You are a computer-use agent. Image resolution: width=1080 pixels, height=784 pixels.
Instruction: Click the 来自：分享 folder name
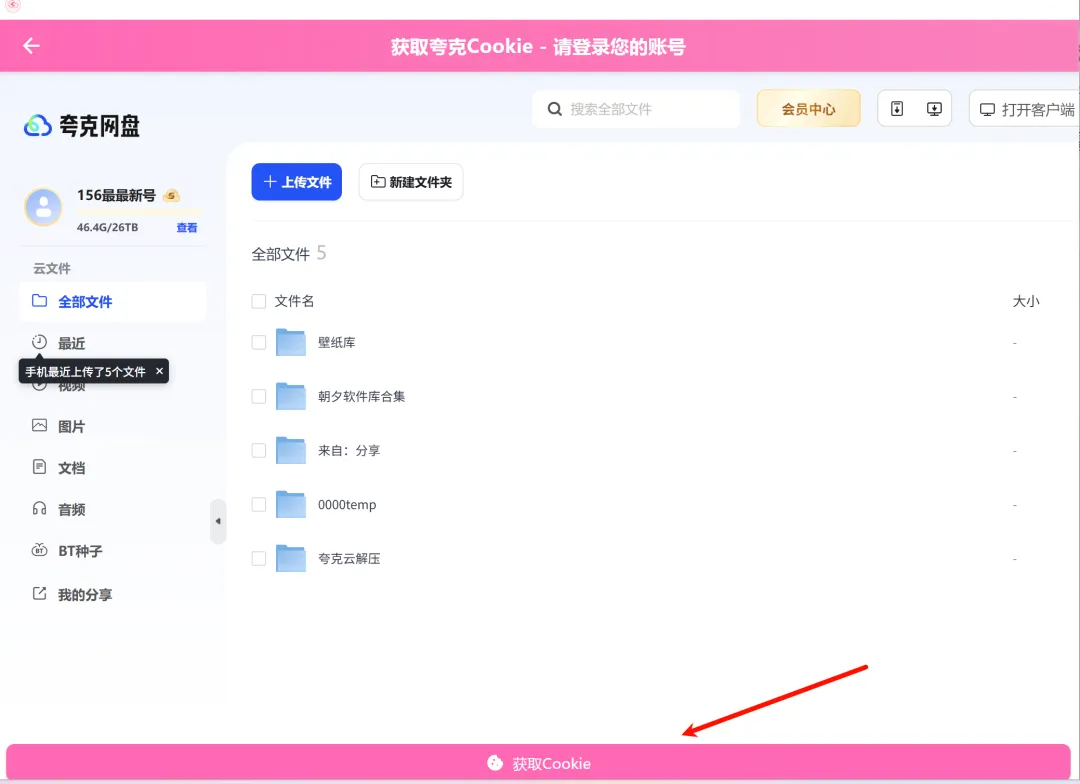(x=349, y=451)
